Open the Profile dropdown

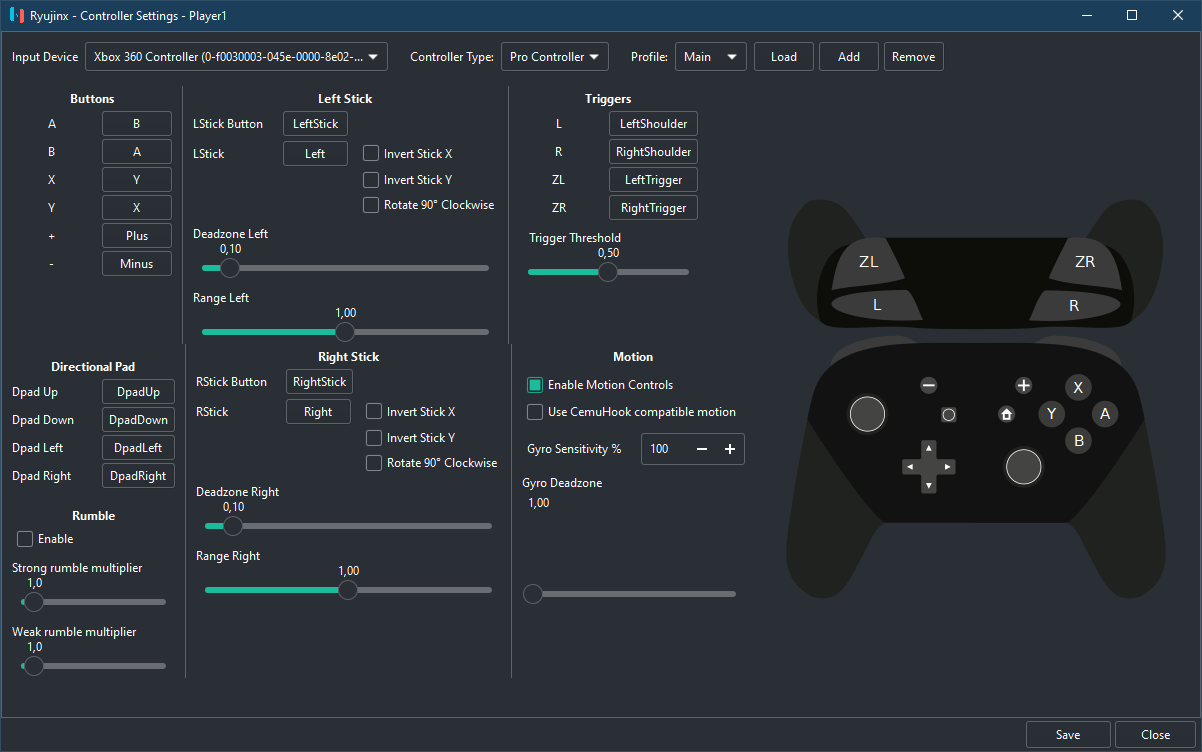click(x=711, y=57)
